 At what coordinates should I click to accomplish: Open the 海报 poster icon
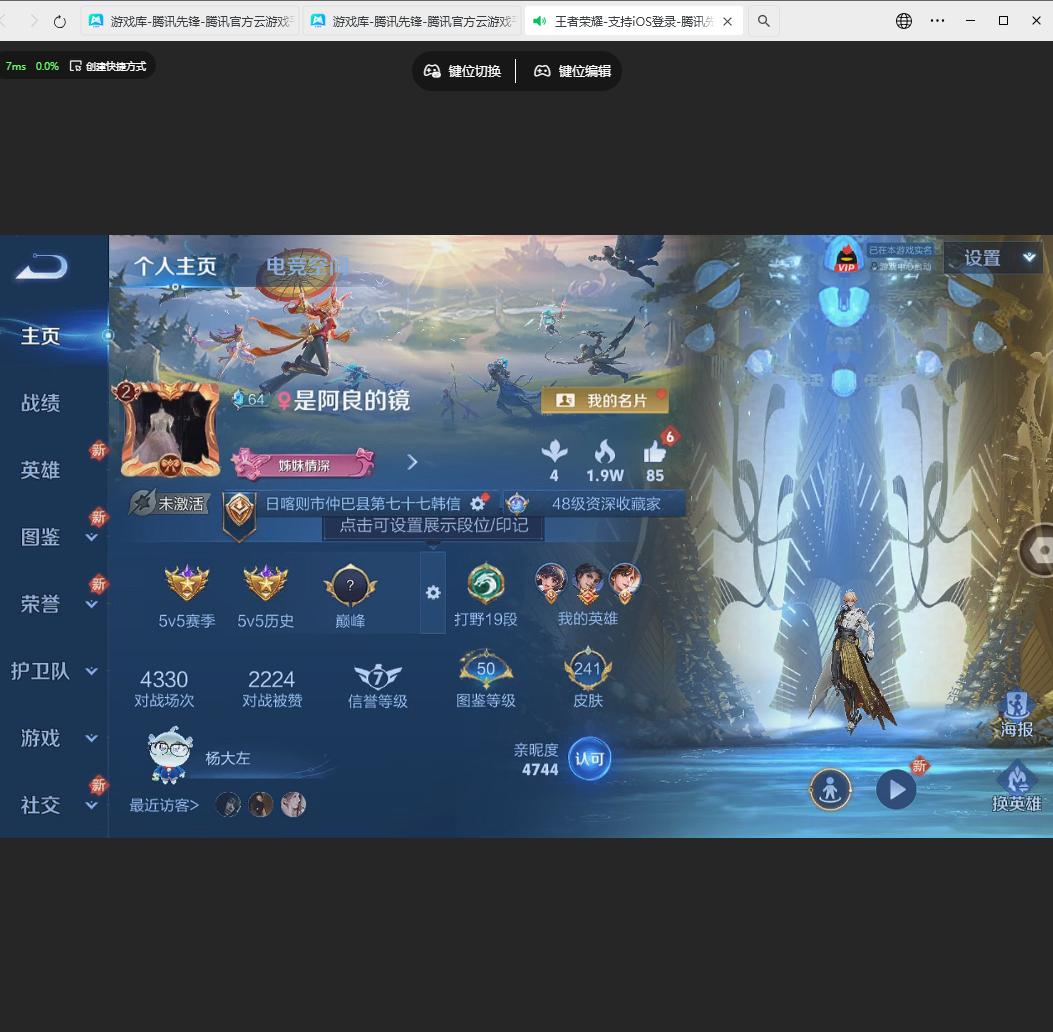pos(1016,711)
